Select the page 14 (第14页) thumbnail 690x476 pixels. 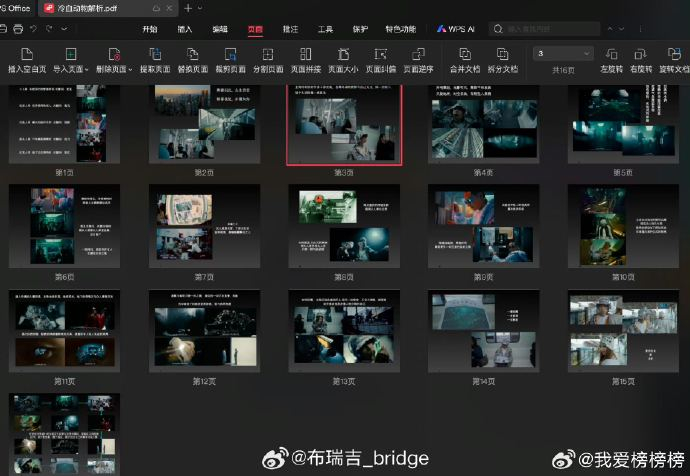484,331
